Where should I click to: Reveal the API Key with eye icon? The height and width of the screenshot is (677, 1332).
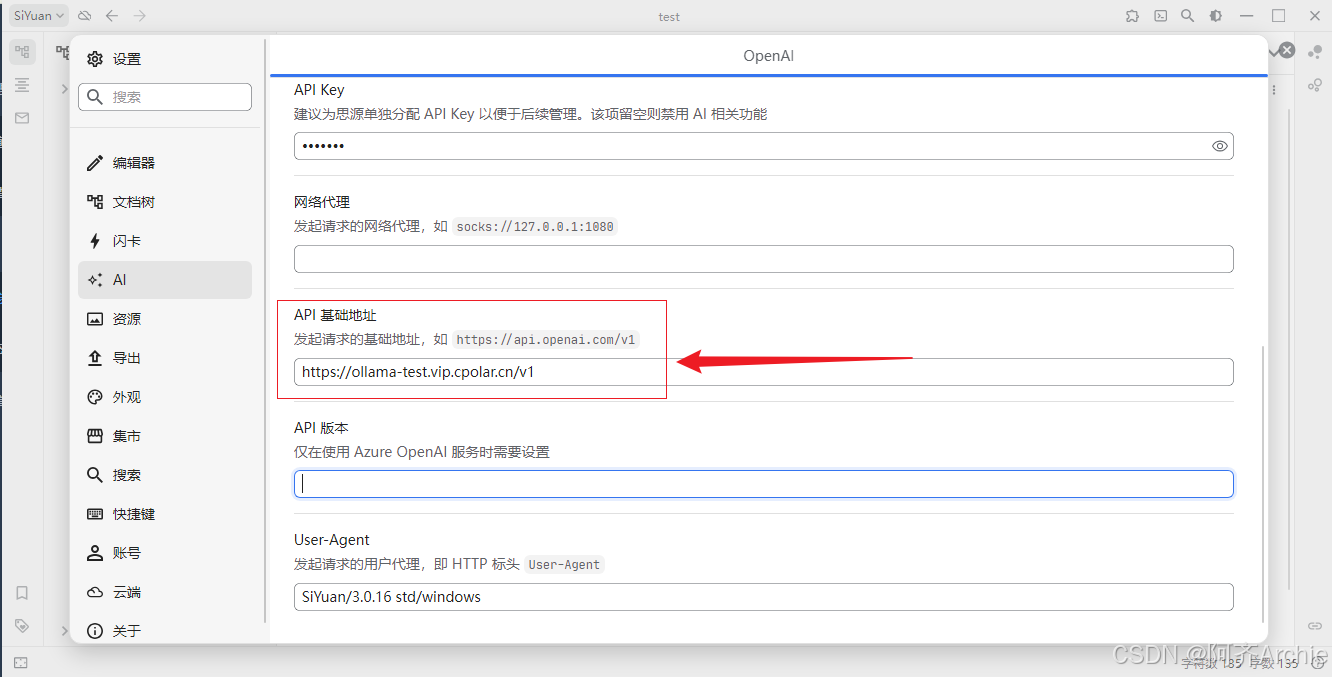(1220, 146)
